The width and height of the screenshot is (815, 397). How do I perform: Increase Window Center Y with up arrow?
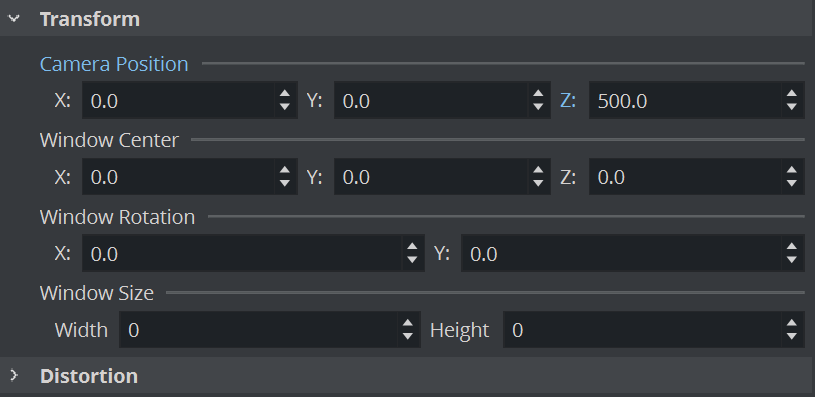click(538, 170)
